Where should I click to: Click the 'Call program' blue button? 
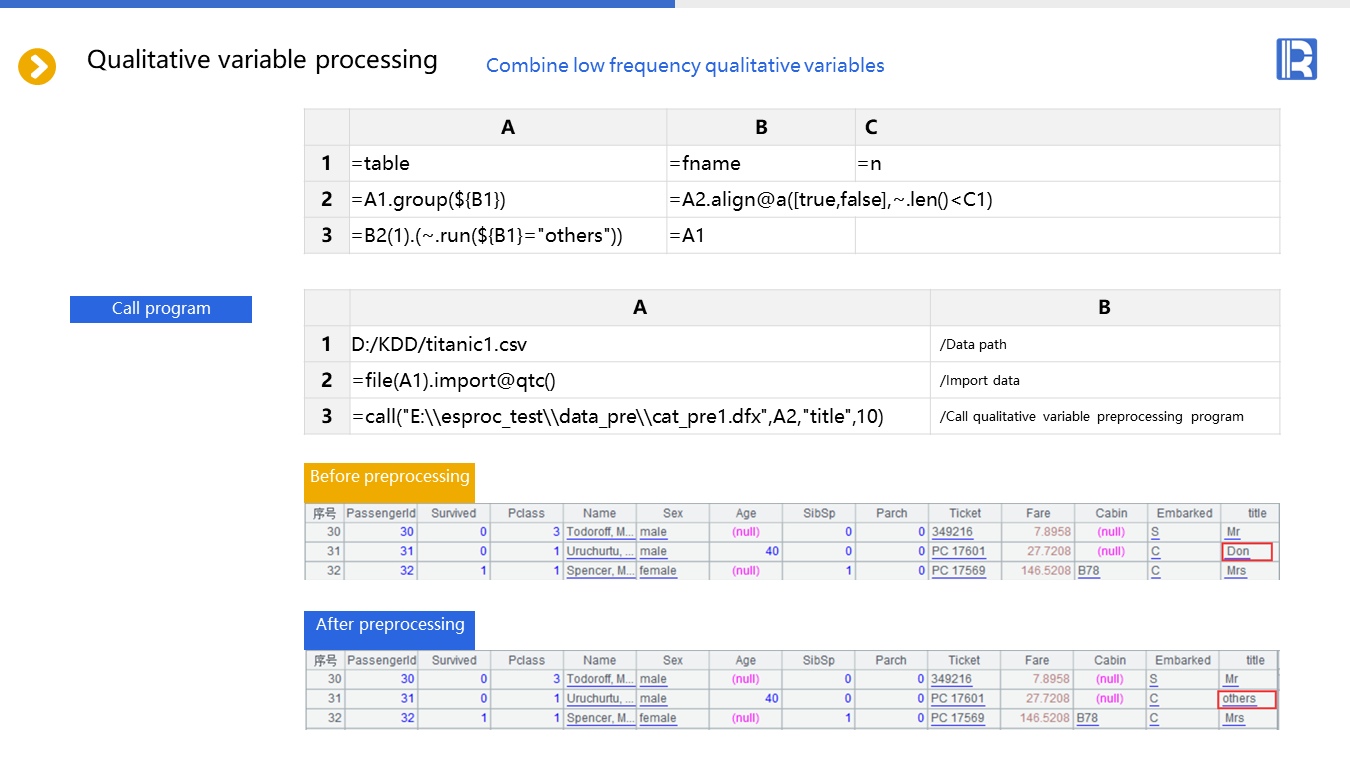tap(161, 309)
